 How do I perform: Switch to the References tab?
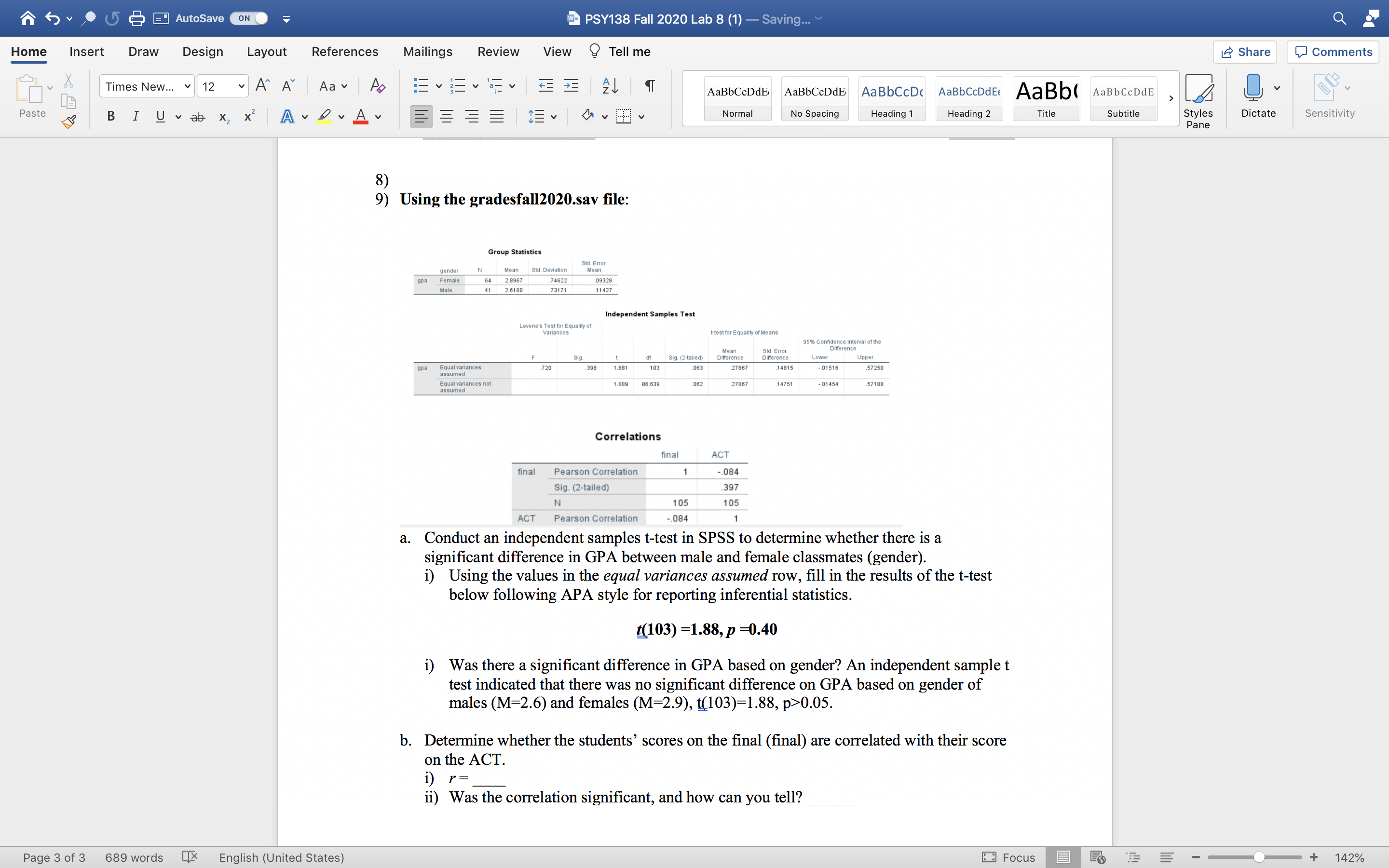click(344, 51)
